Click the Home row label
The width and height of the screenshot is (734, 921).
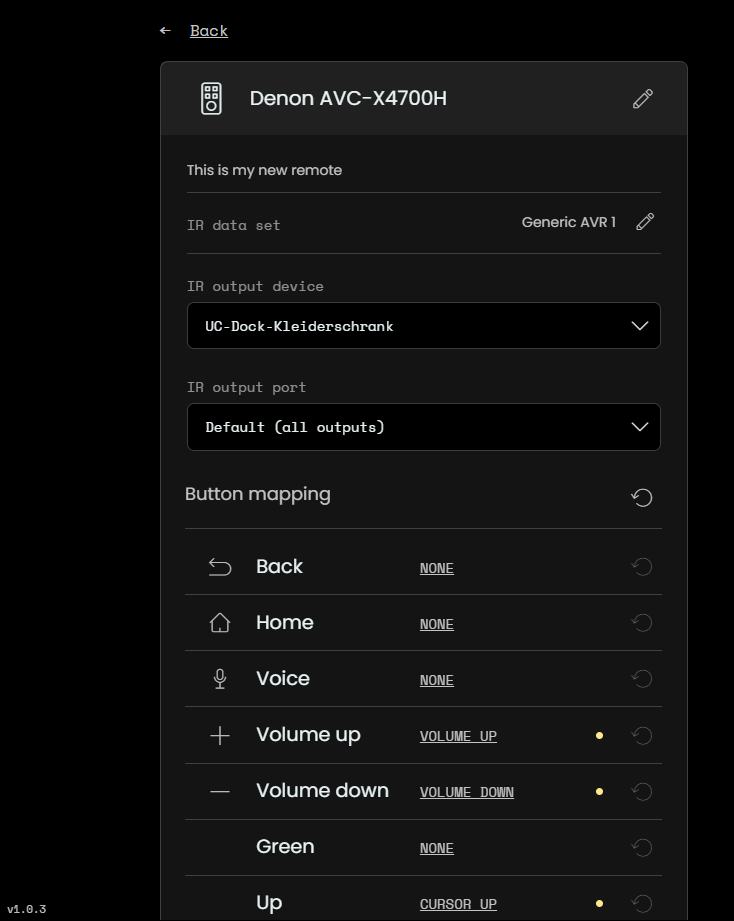pyautogui.click(x=285, y=623)
